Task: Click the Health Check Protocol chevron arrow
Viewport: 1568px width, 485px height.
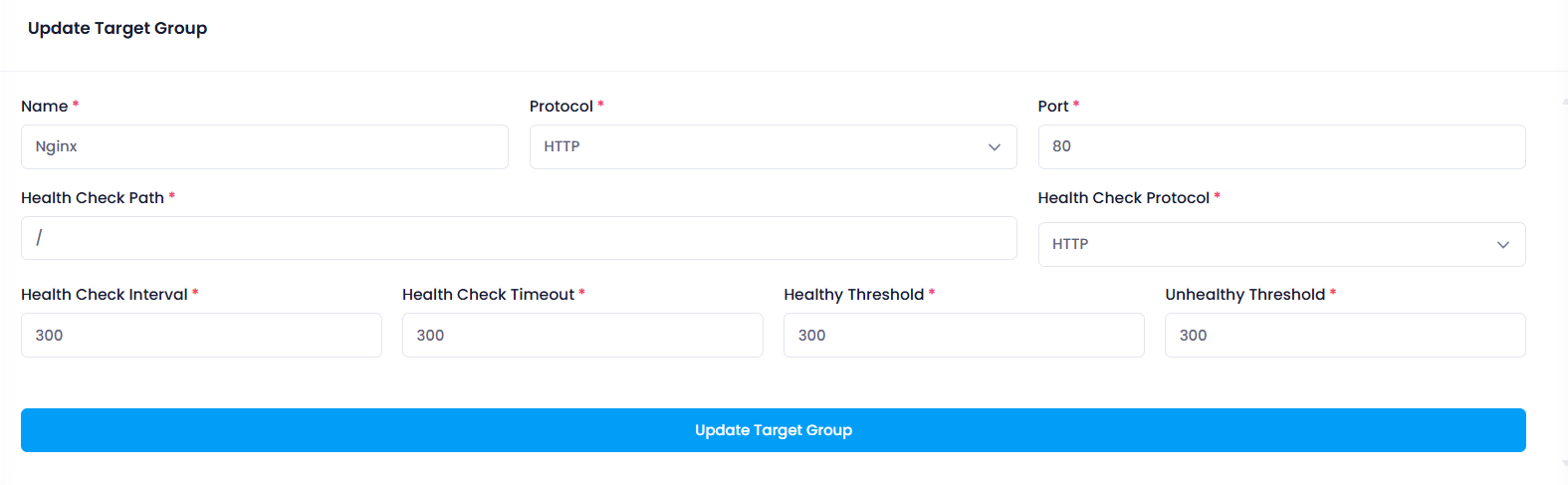Action: click(1502, 245)
